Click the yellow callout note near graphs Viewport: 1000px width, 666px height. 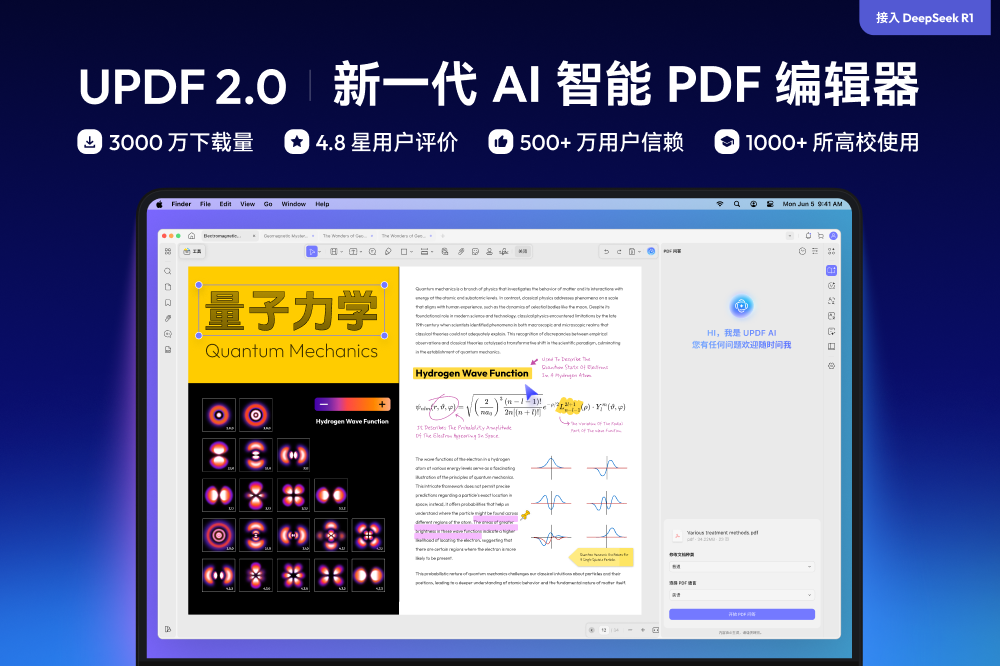pos(601,557)
